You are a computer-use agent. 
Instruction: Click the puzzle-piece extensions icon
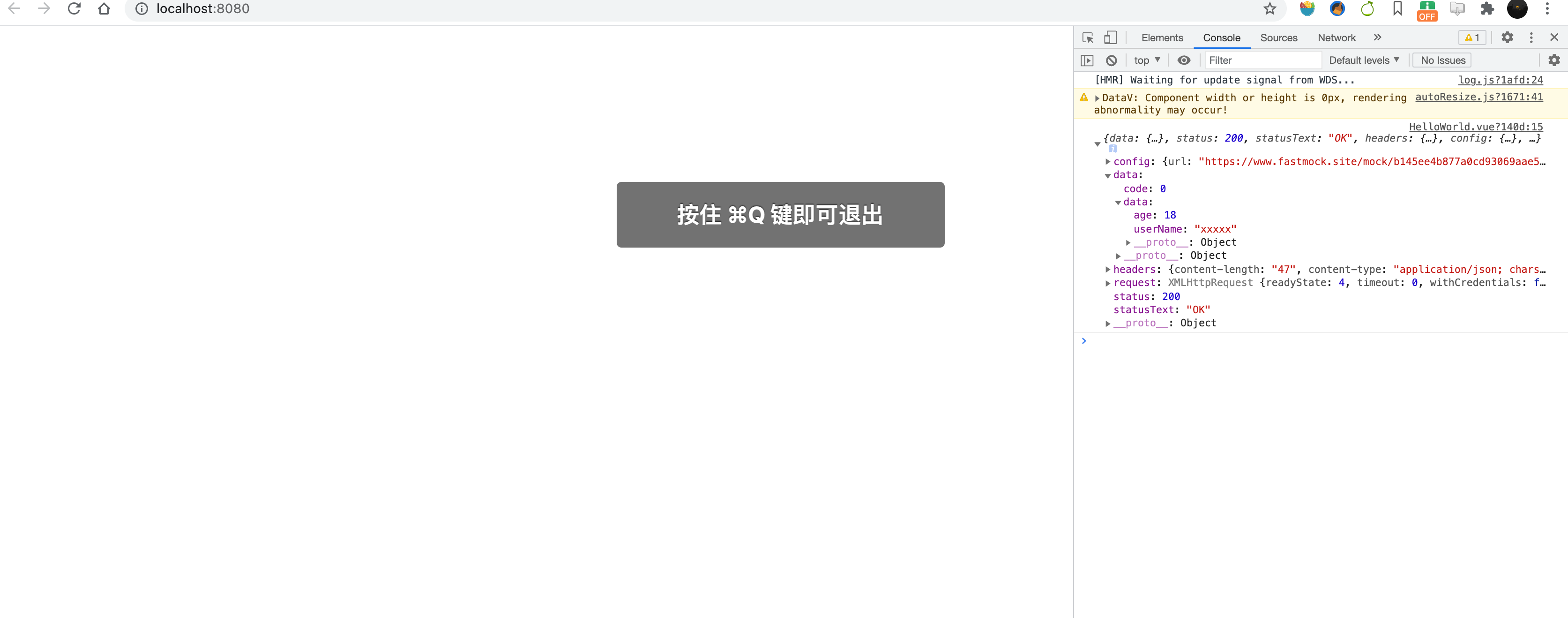pos(1487,9)
